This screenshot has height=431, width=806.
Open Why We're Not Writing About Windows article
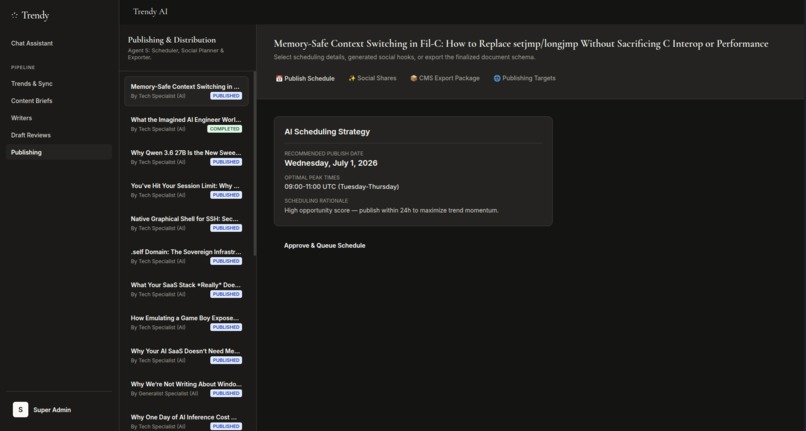coord(186,388)
